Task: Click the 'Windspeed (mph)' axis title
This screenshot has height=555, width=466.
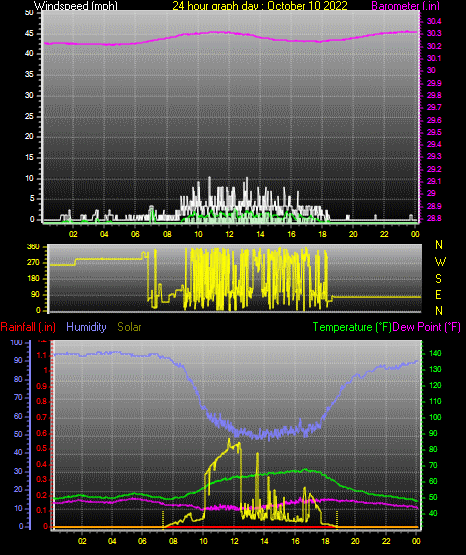Action: coord(76,6)
